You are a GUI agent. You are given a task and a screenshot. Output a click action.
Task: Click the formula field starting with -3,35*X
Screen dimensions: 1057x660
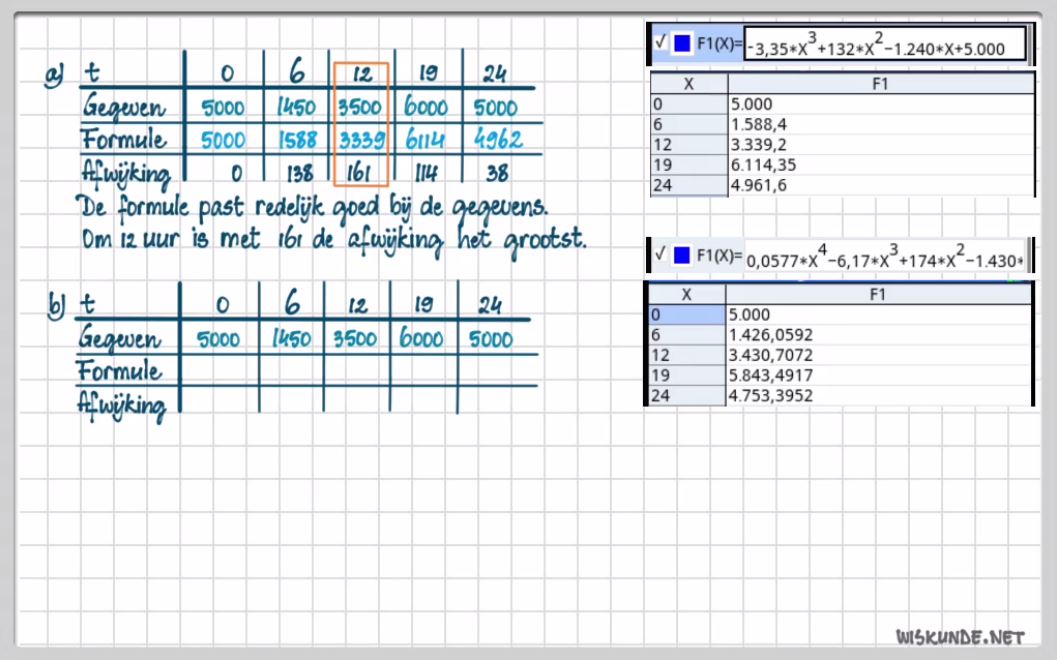point(884,45)
